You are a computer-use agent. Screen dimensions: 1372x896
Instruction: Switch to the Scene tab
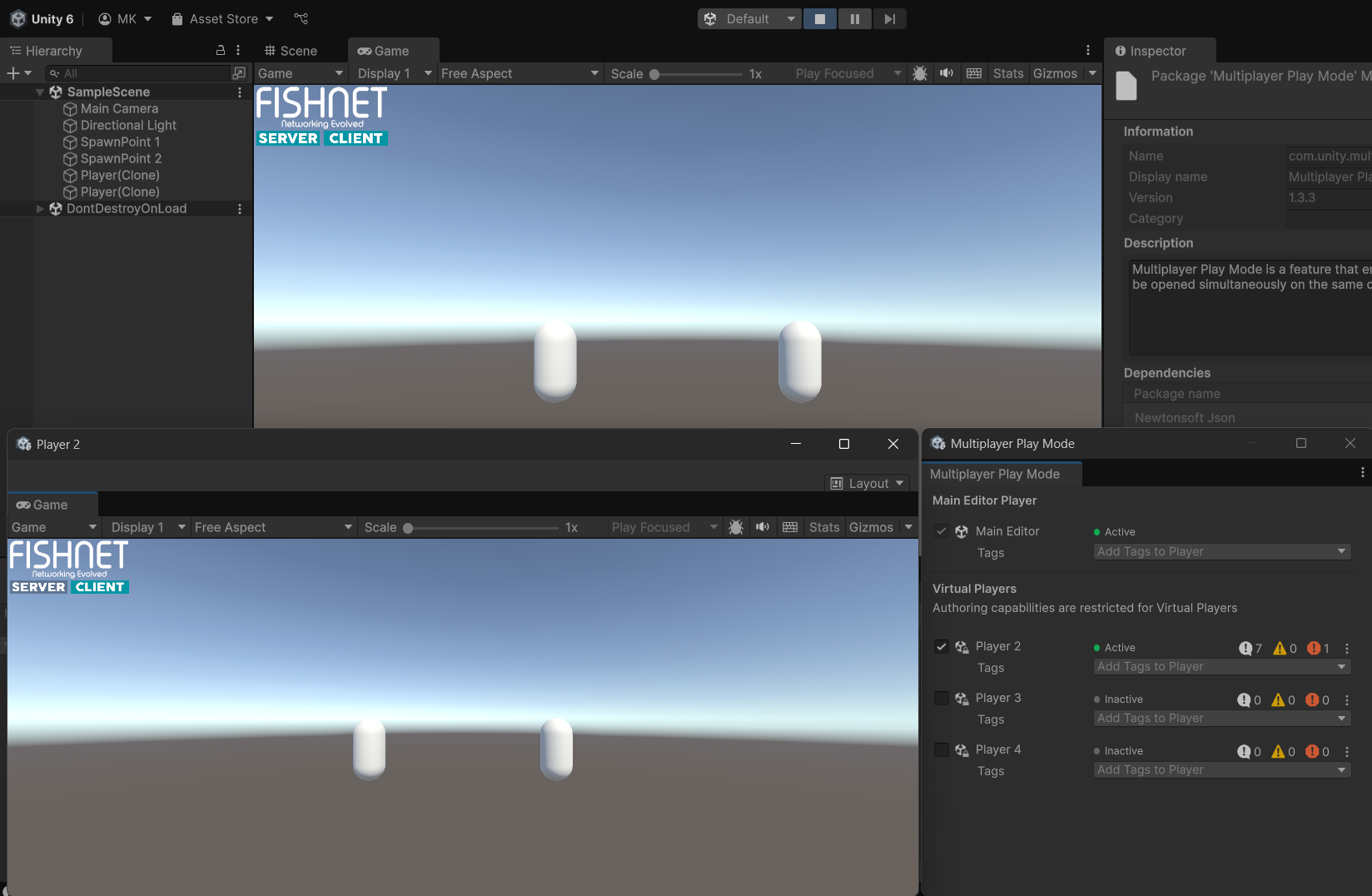coord(291,51)
